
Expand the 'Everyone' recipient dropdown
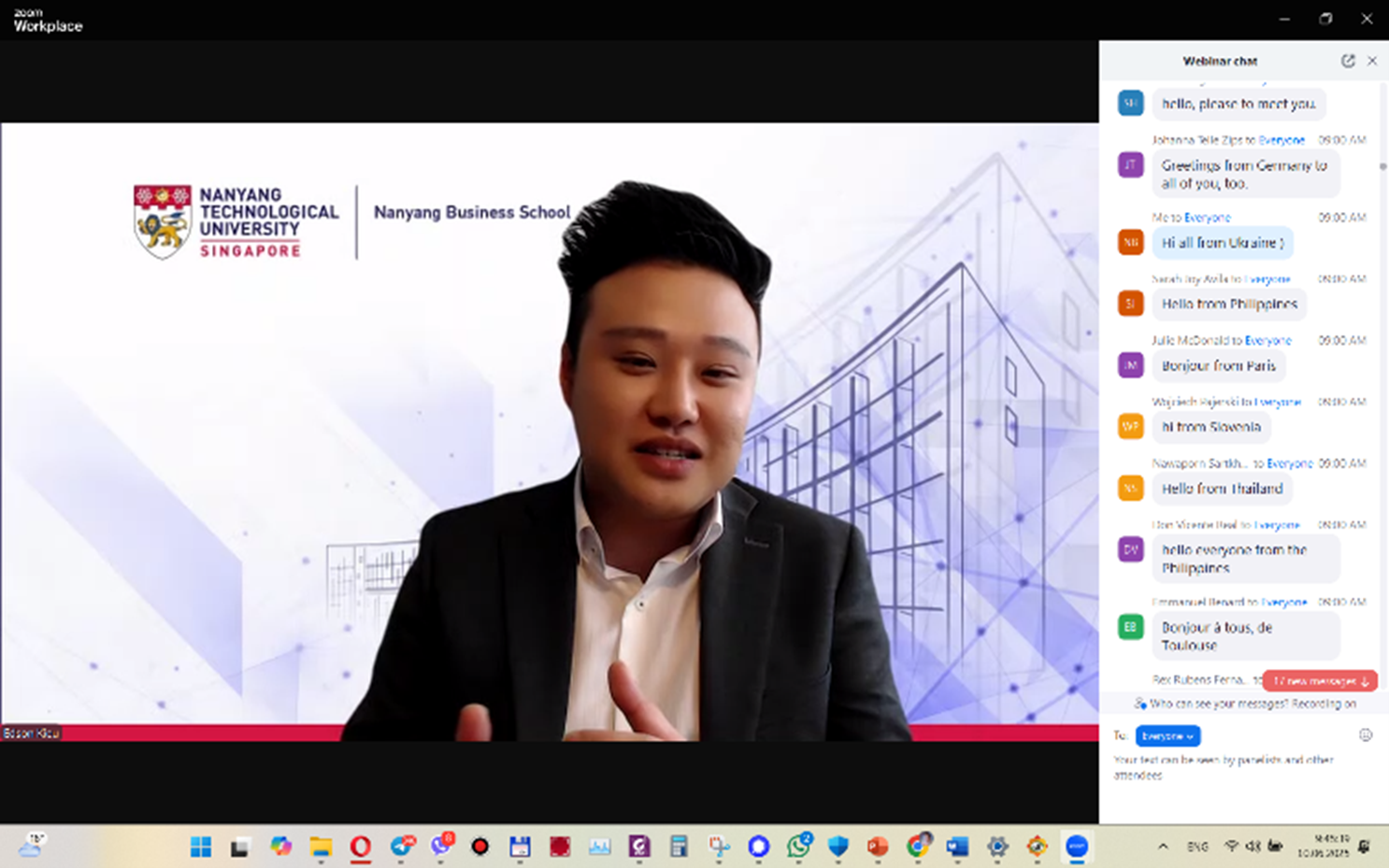tap(1167, 736)
